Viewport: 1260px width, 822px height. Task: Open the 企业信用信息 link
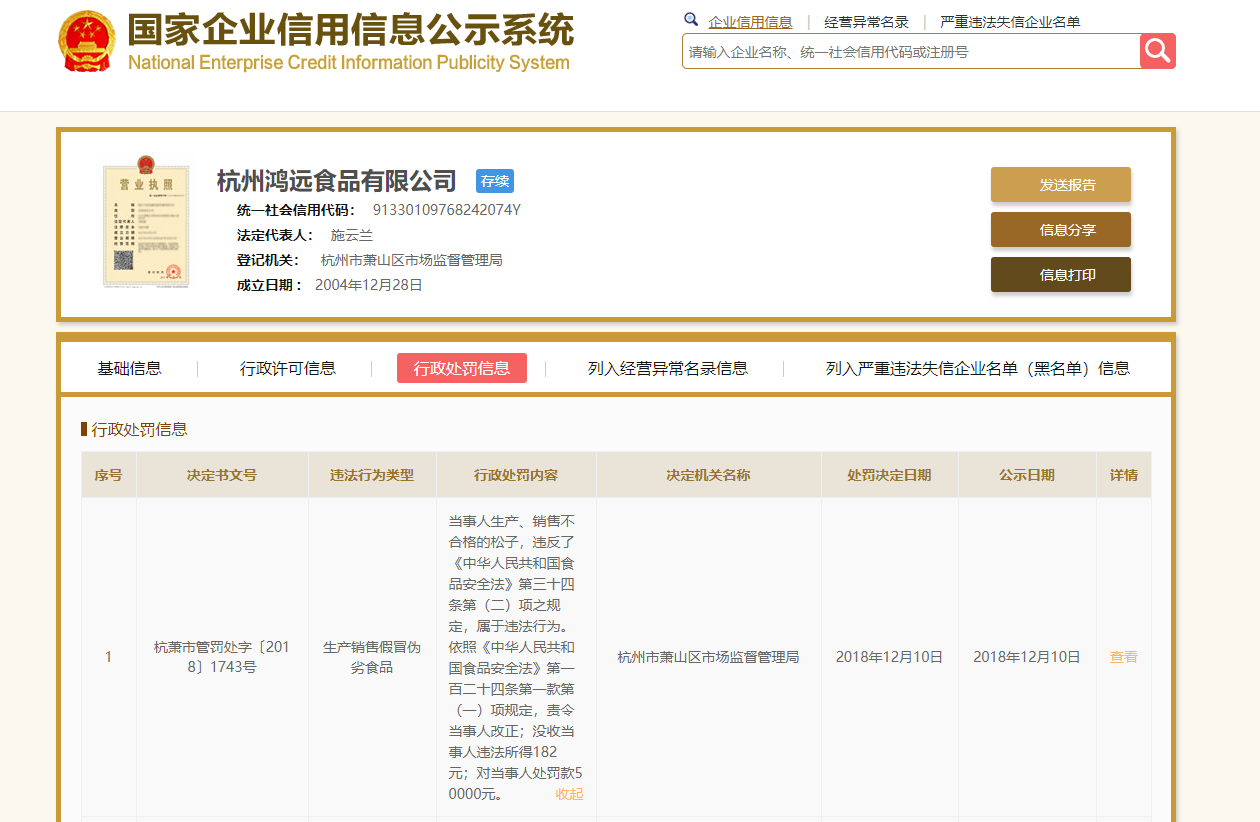coord(750,22)
